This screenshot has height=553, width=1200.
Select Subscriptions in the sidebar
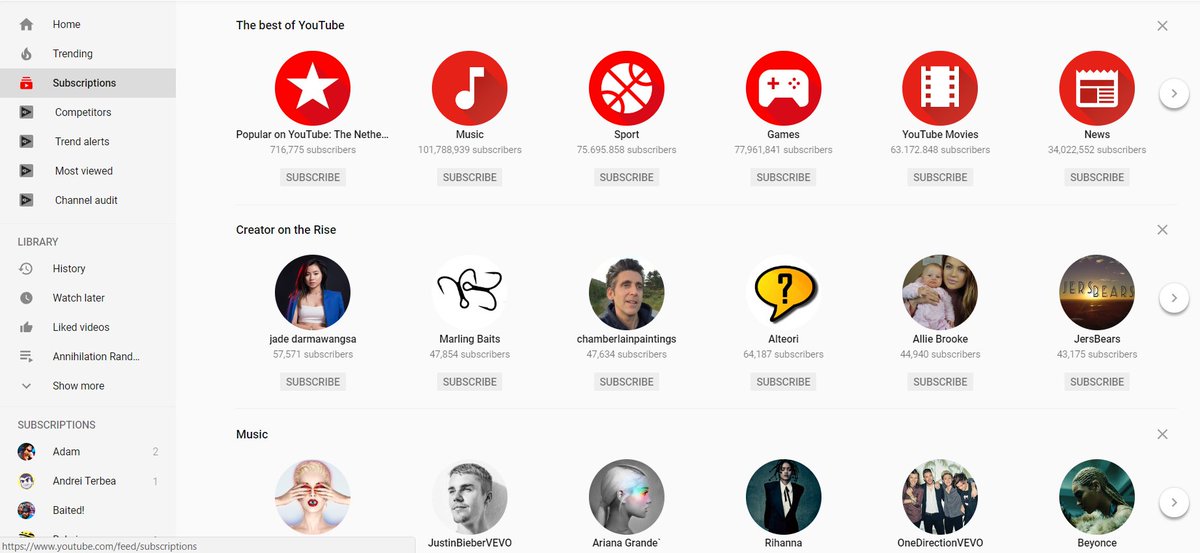pyautogui.click(x=88, y=83)
